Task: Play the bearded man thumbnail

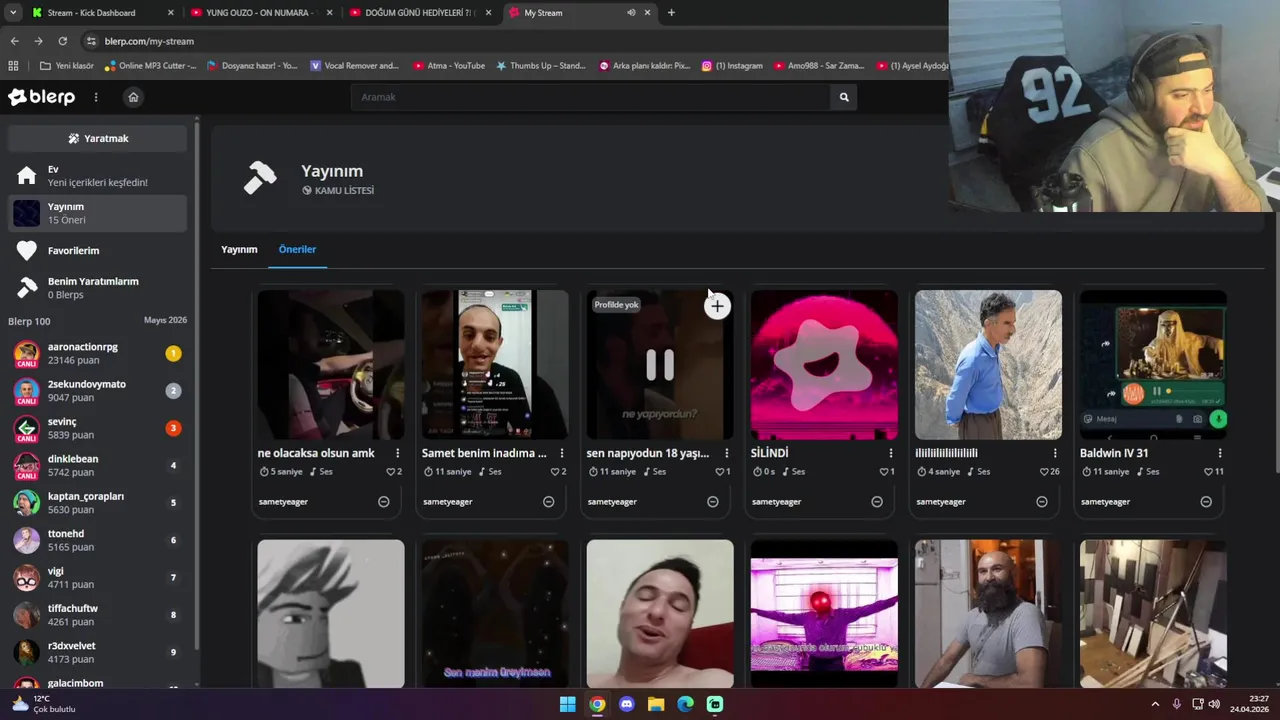Action: [988, 614]
